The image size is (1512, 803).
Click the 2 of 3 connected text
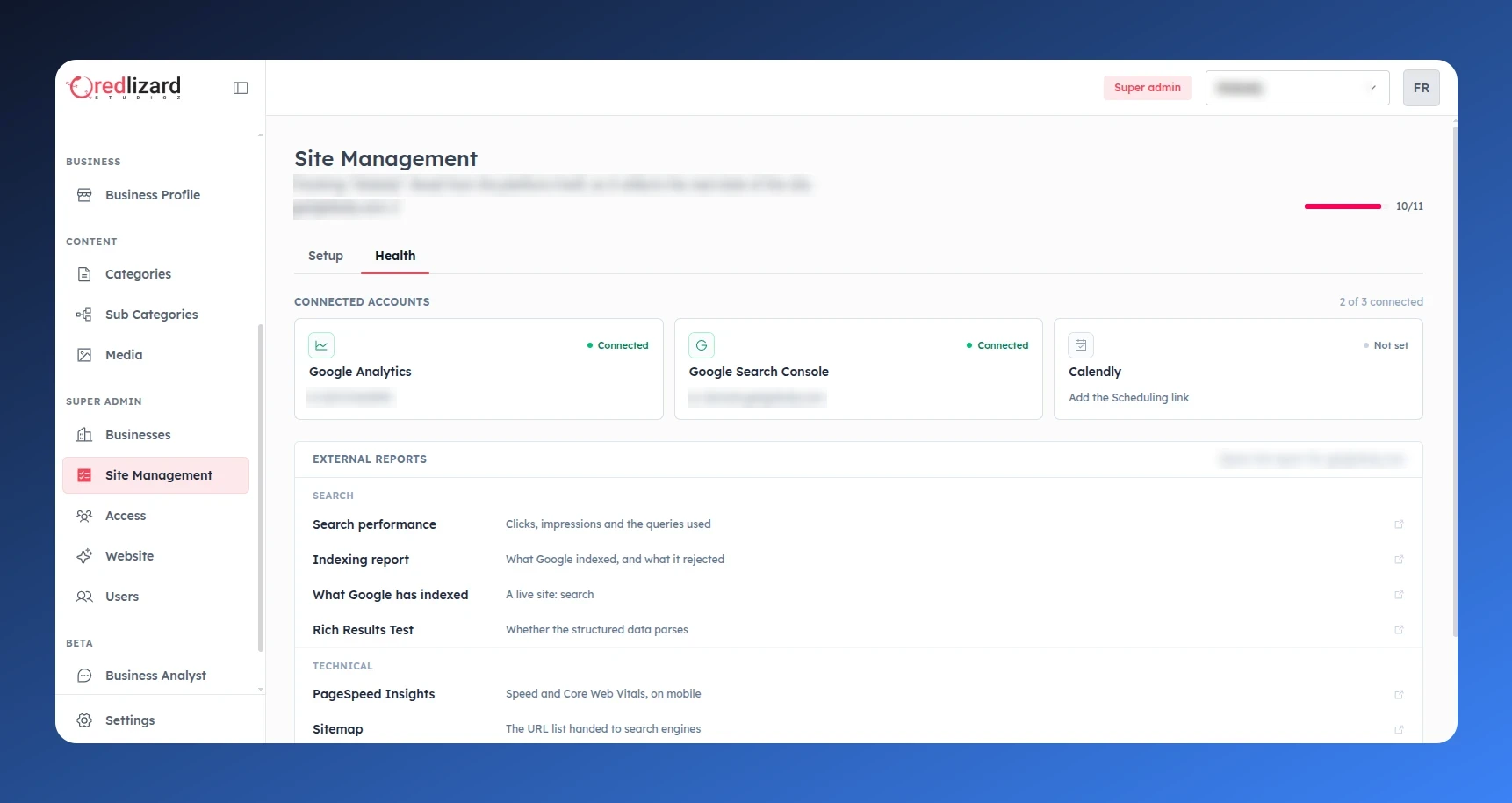click(1381, 301)
